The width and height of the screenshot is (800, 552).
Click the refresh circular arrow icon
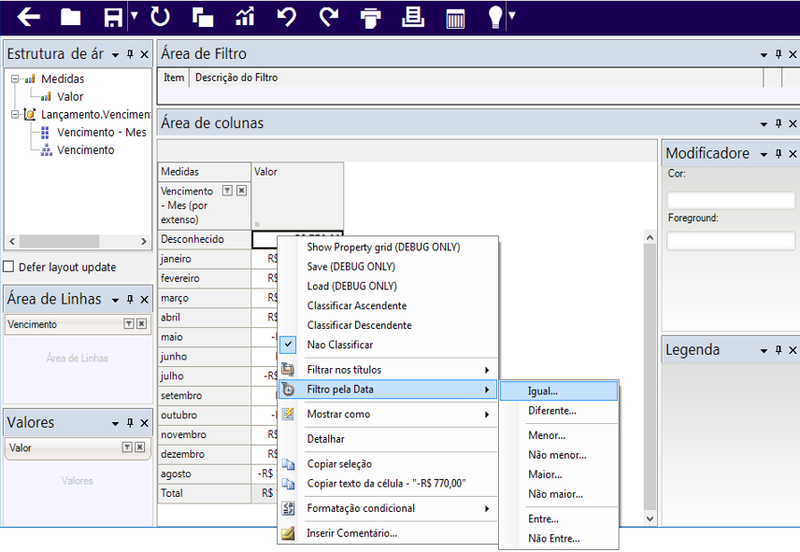(160, 17)
